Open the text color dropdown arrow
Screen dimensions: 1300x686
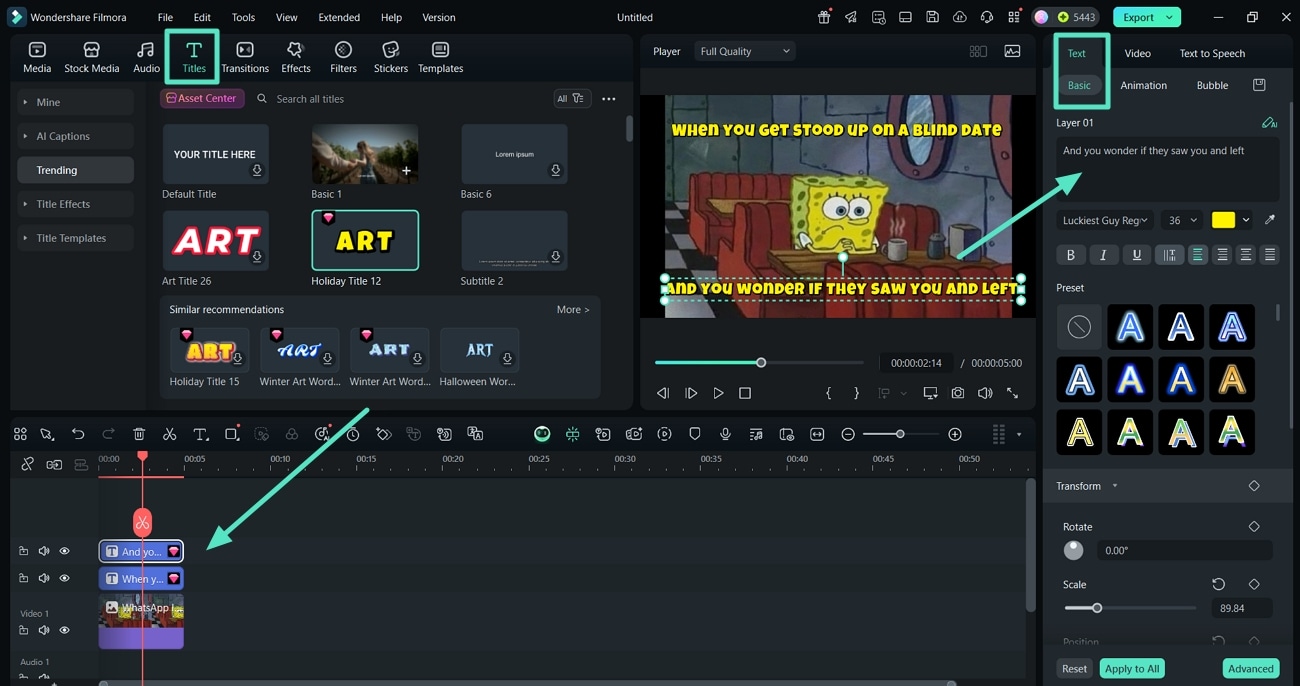(1246, 220)
